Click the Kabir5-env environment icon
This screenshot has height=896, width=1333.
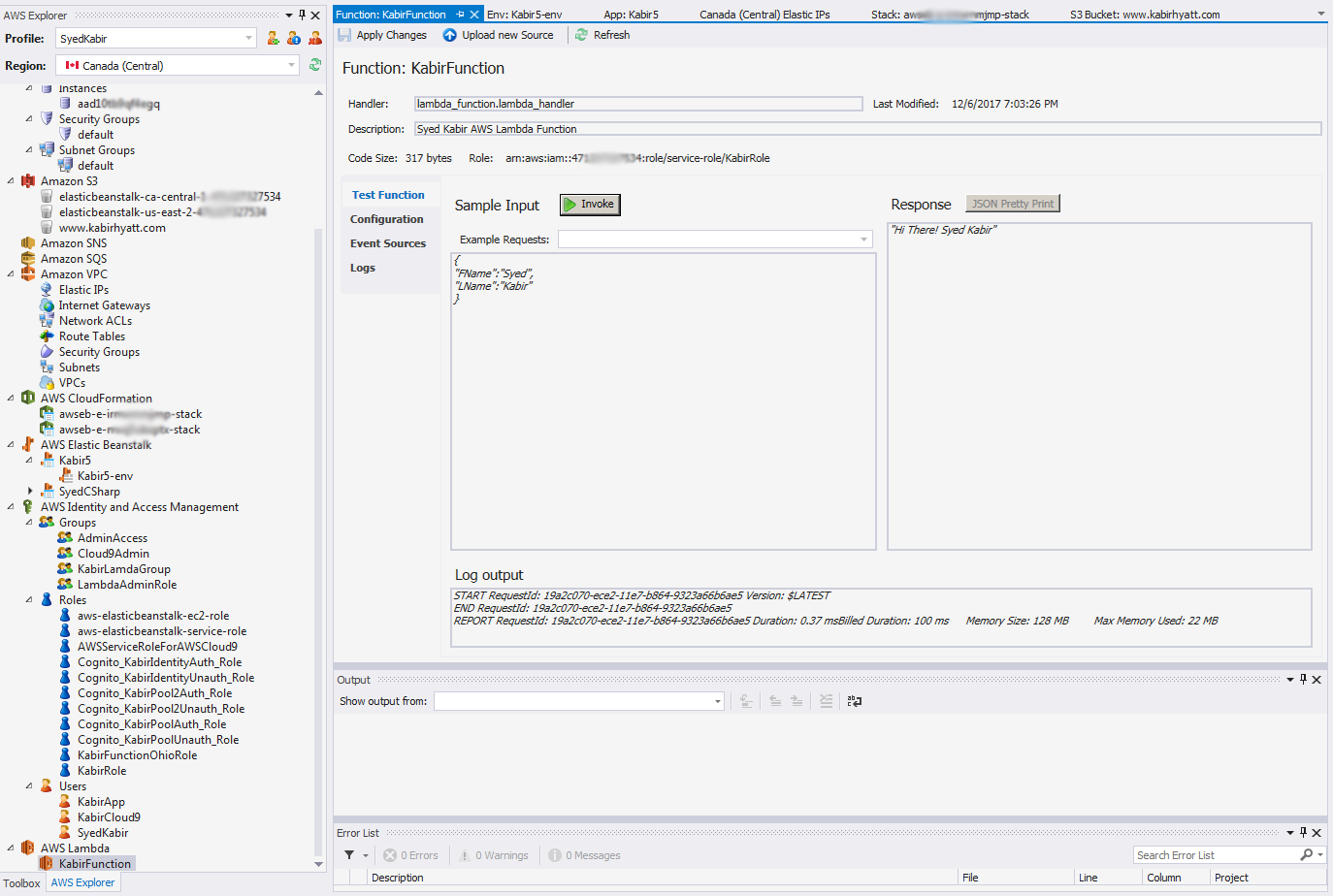click(66, 476)
